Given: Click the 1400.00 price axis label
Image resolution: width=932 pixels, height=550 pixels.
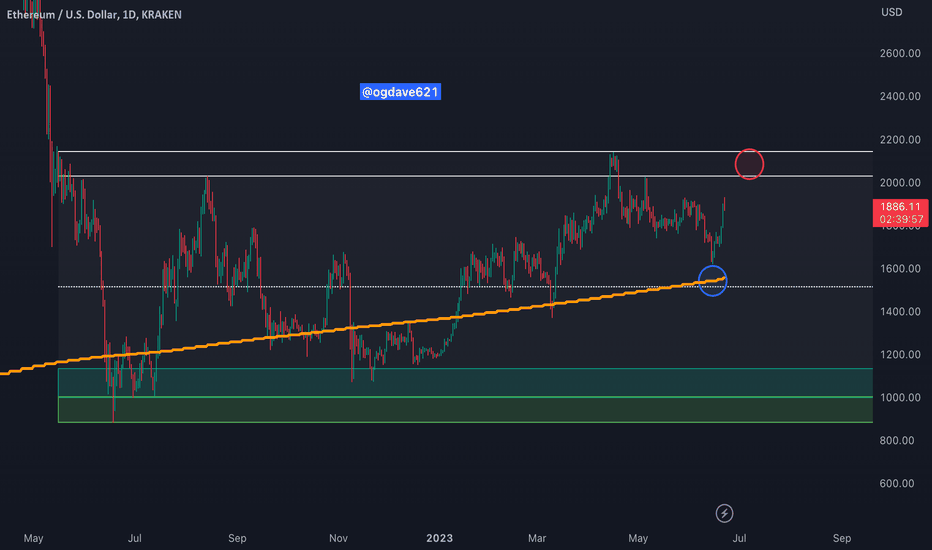Looking at the screenshot, I should point(900,312).
